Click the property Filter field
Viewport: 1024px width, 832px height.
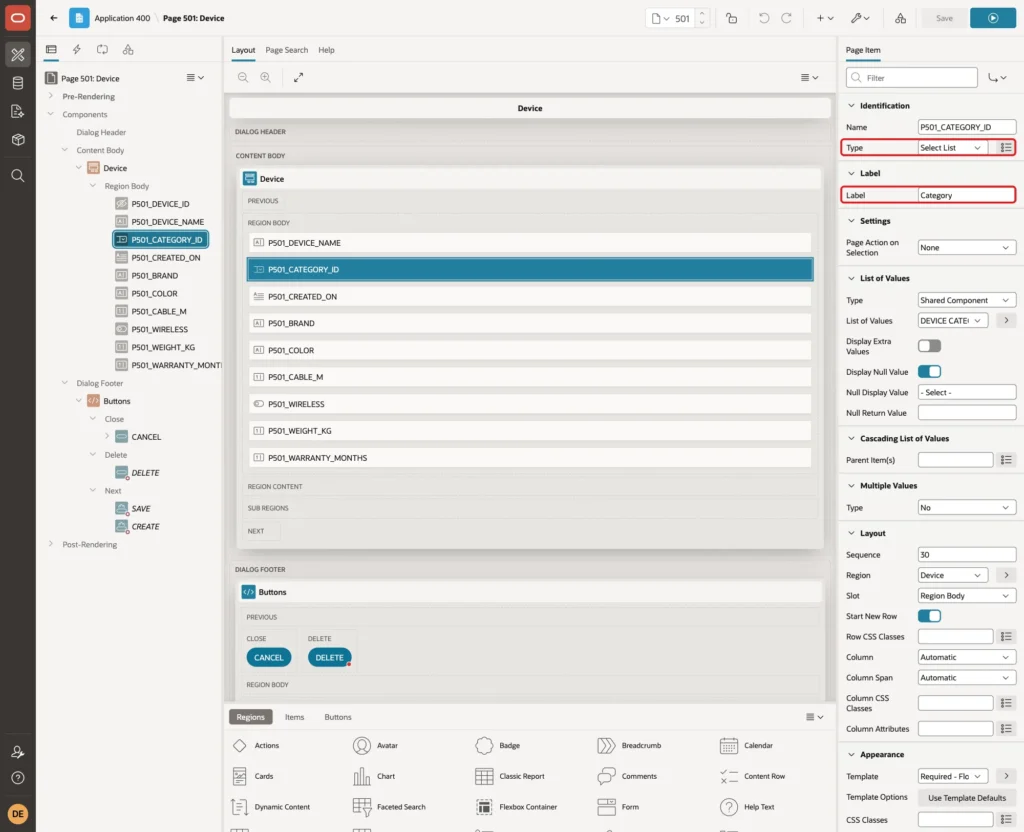(912, 78)
